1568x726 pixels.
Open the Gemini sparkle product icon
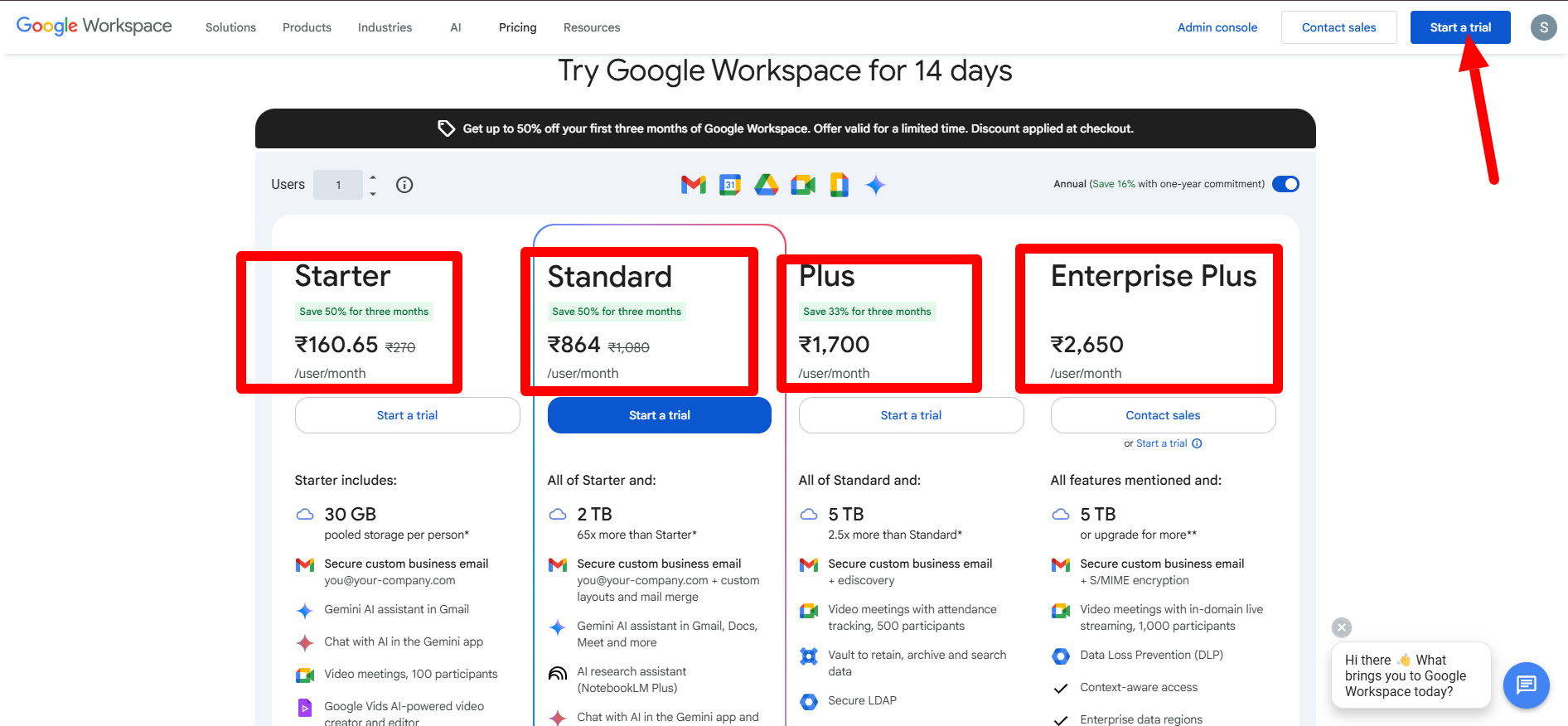(x=876, y=185)
